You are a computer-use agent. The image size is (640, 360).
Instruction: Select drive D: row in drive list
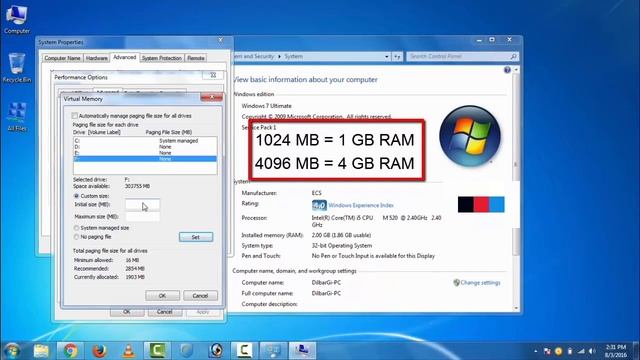pyautogui.click(x=145, y=147)
